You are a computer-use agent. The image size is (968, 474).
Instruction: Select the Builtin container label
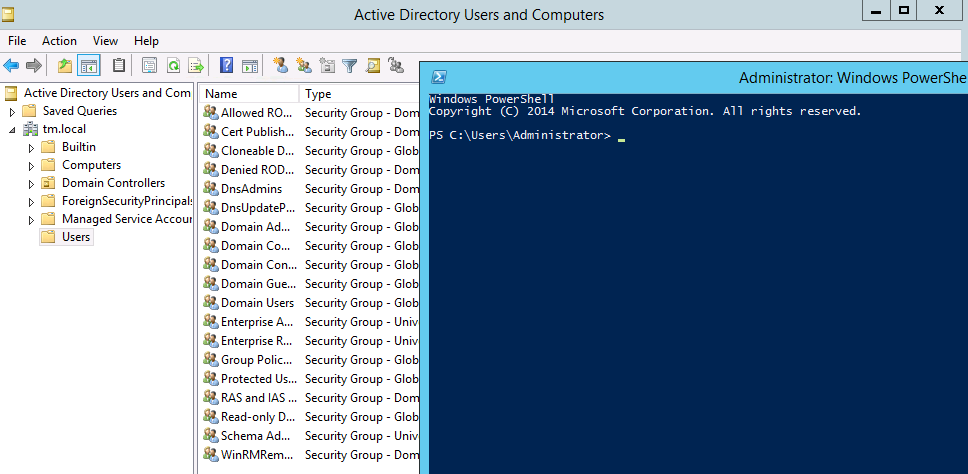(x=79, y=147)
